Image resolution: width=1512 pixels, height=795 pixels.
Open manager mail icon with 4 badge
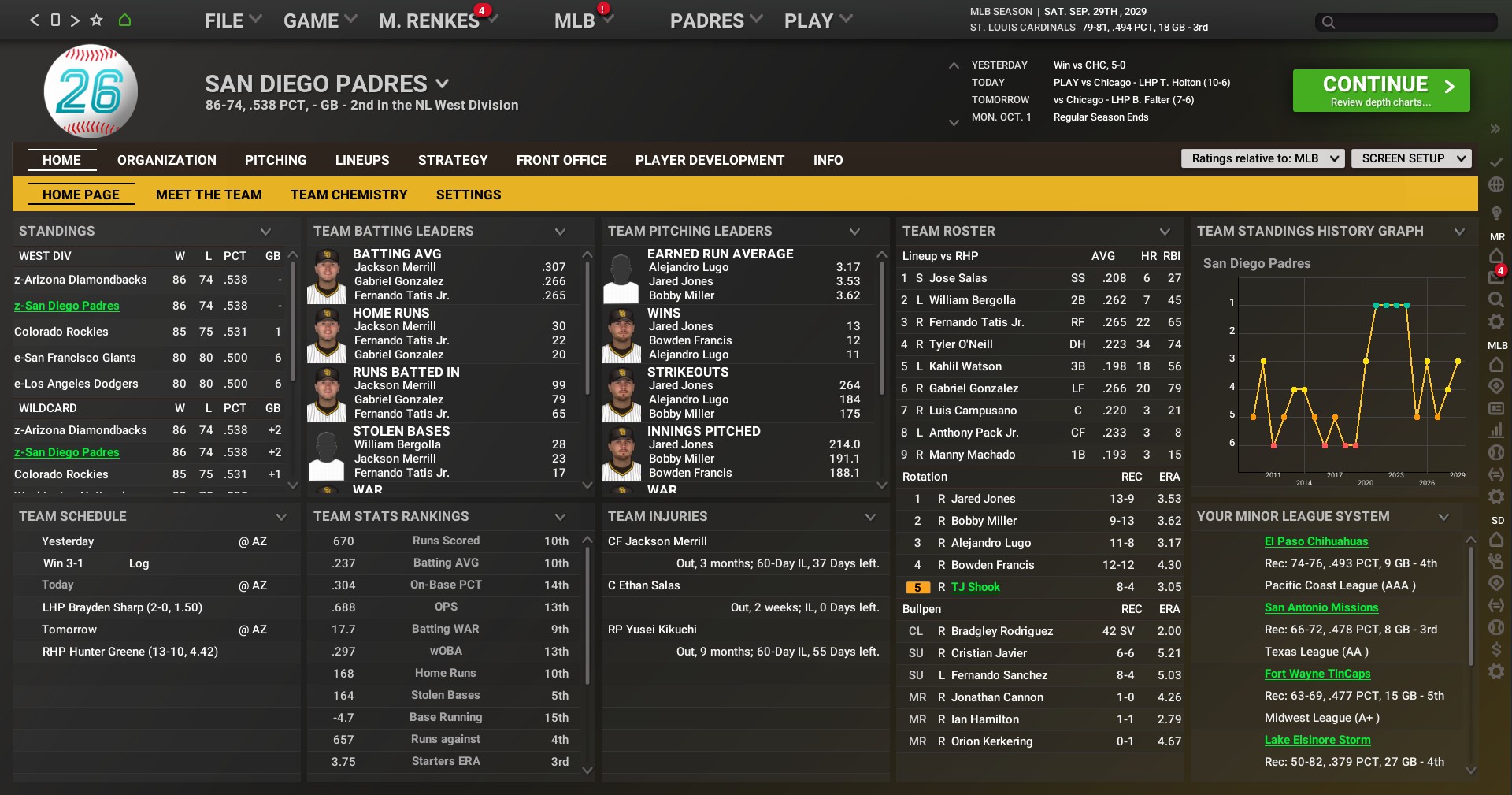[1496, 277]
